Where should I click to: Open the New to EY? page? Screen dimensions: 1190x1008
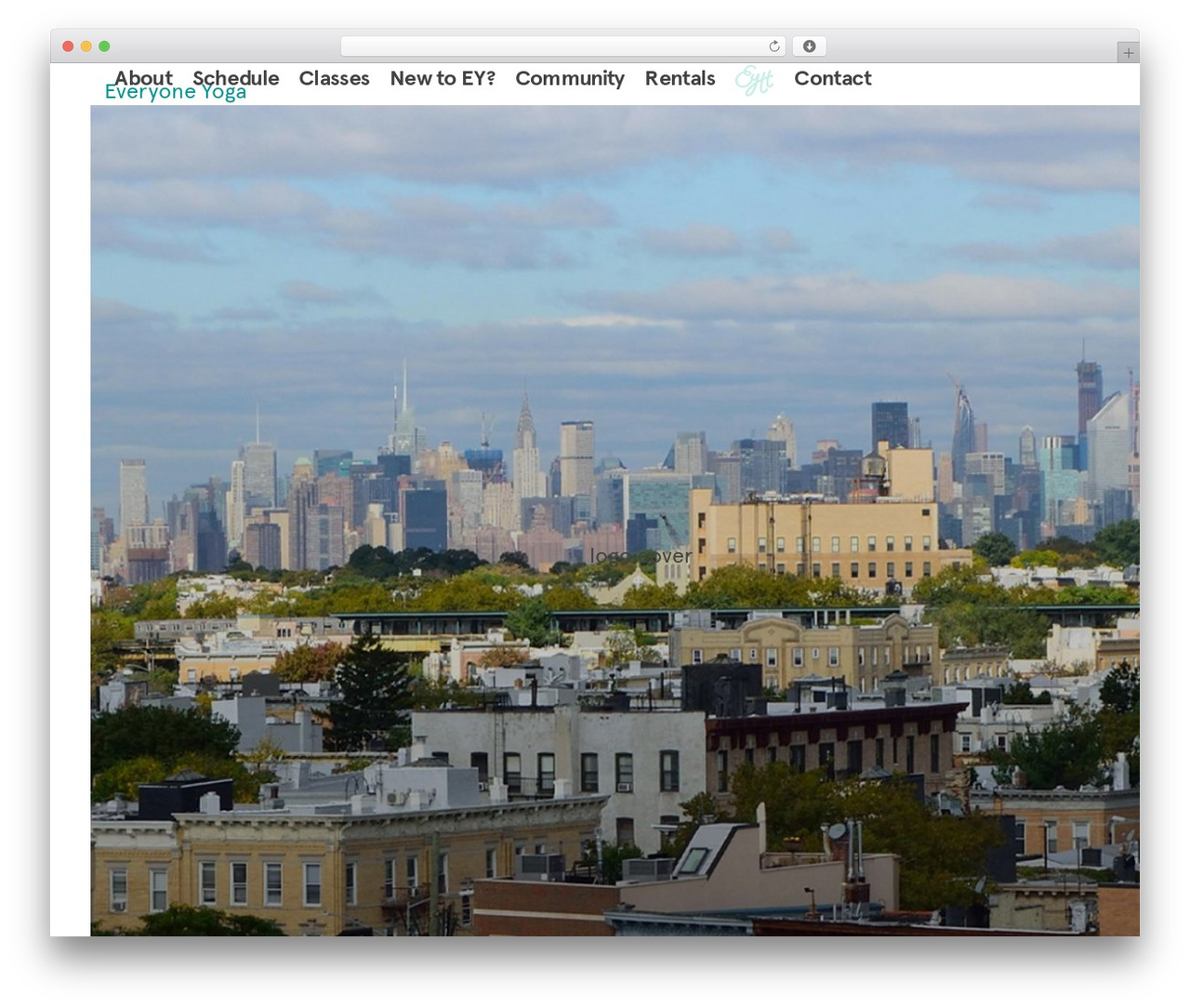coord(443,78)
